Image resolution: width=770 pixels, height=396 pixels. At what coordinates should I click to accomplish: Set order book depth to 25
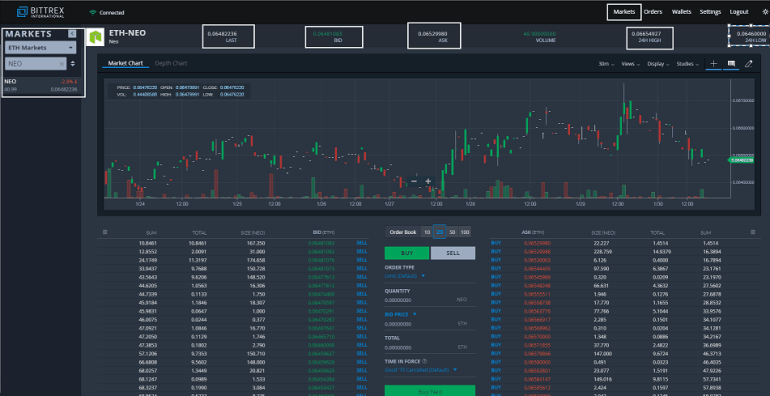point(440,232)
